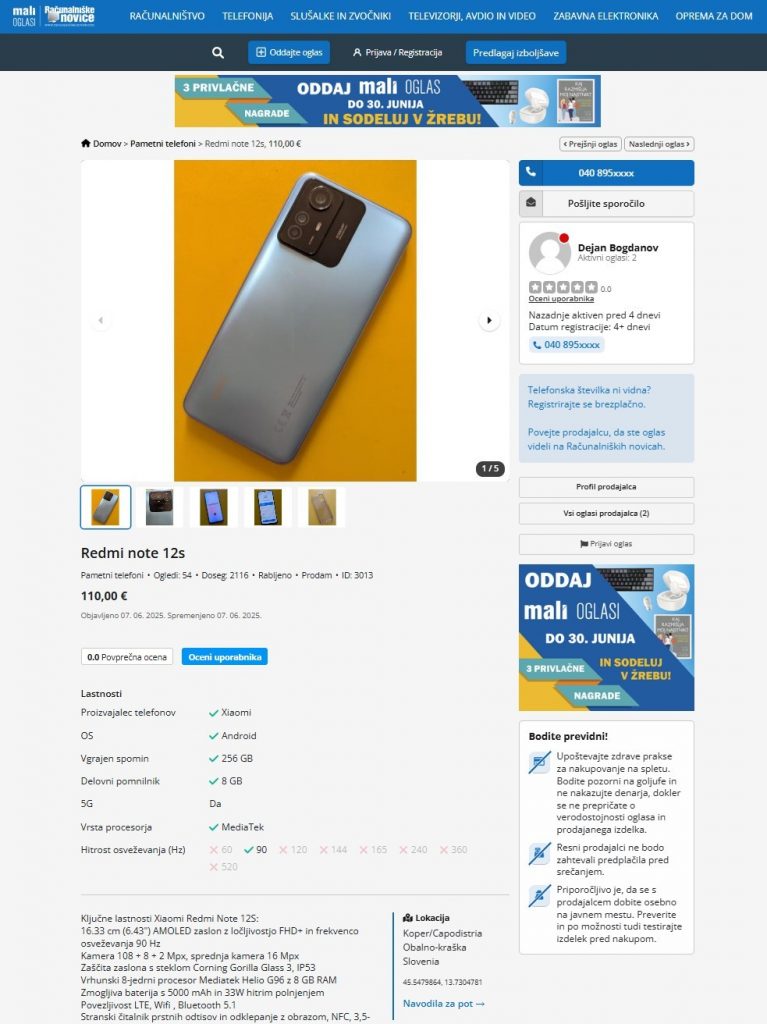The image size is (767, 1024).
Task: Click the Prijavi oglas flag button
Action: click(606, 543)
